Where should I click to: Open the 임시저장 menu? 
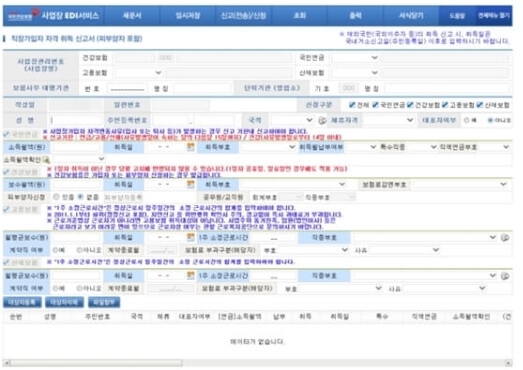[188, 15]
